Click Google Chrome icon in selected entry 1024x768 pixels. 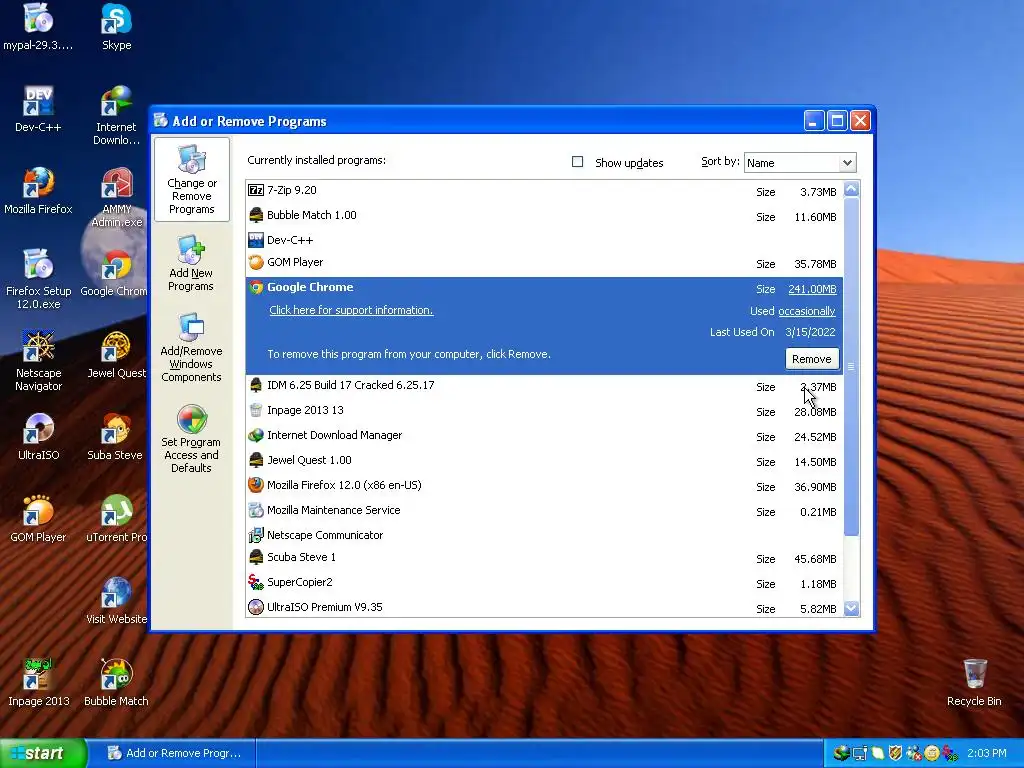[x=256, y=287]
